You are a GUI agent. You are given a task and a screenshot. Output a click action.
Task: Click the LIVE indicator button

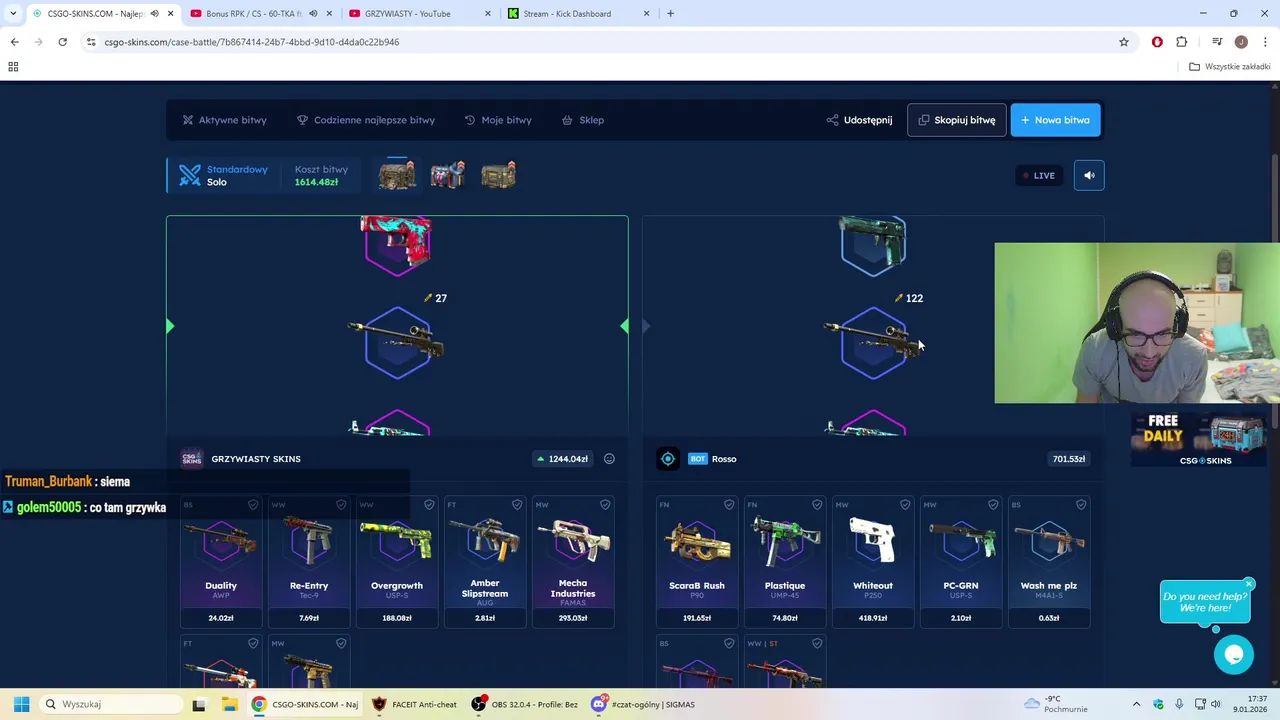(x=1039, y=175)
